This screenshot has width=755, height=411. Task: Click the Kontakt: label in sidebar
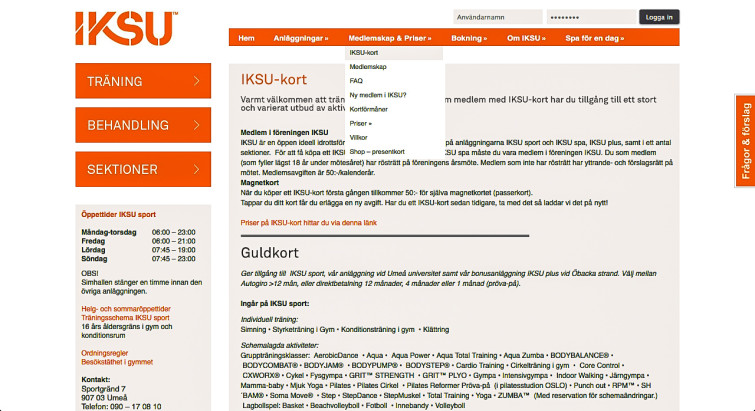pyautogui.click(x=96, y=380)
